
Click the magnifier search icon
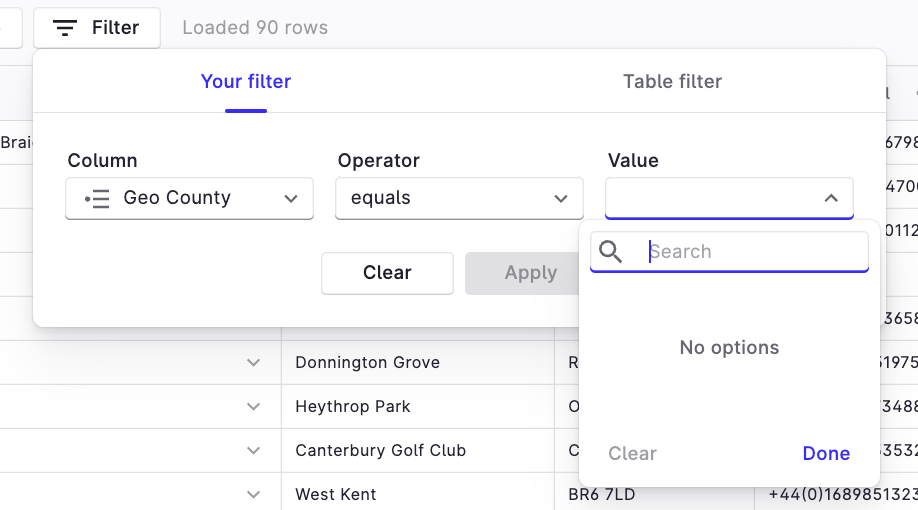click(x=611, y=252)
